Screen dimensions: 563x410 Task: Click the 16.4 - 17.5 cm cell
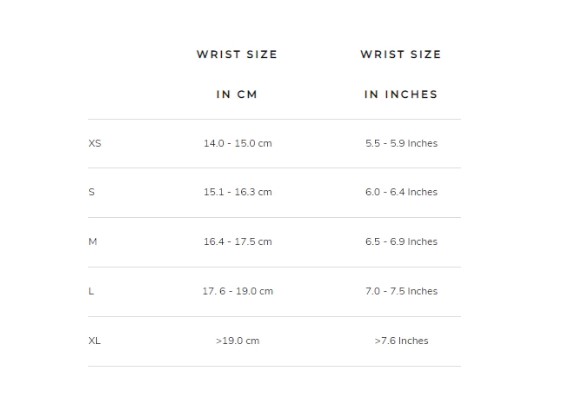pyautogui.click(x=238, y=242)
